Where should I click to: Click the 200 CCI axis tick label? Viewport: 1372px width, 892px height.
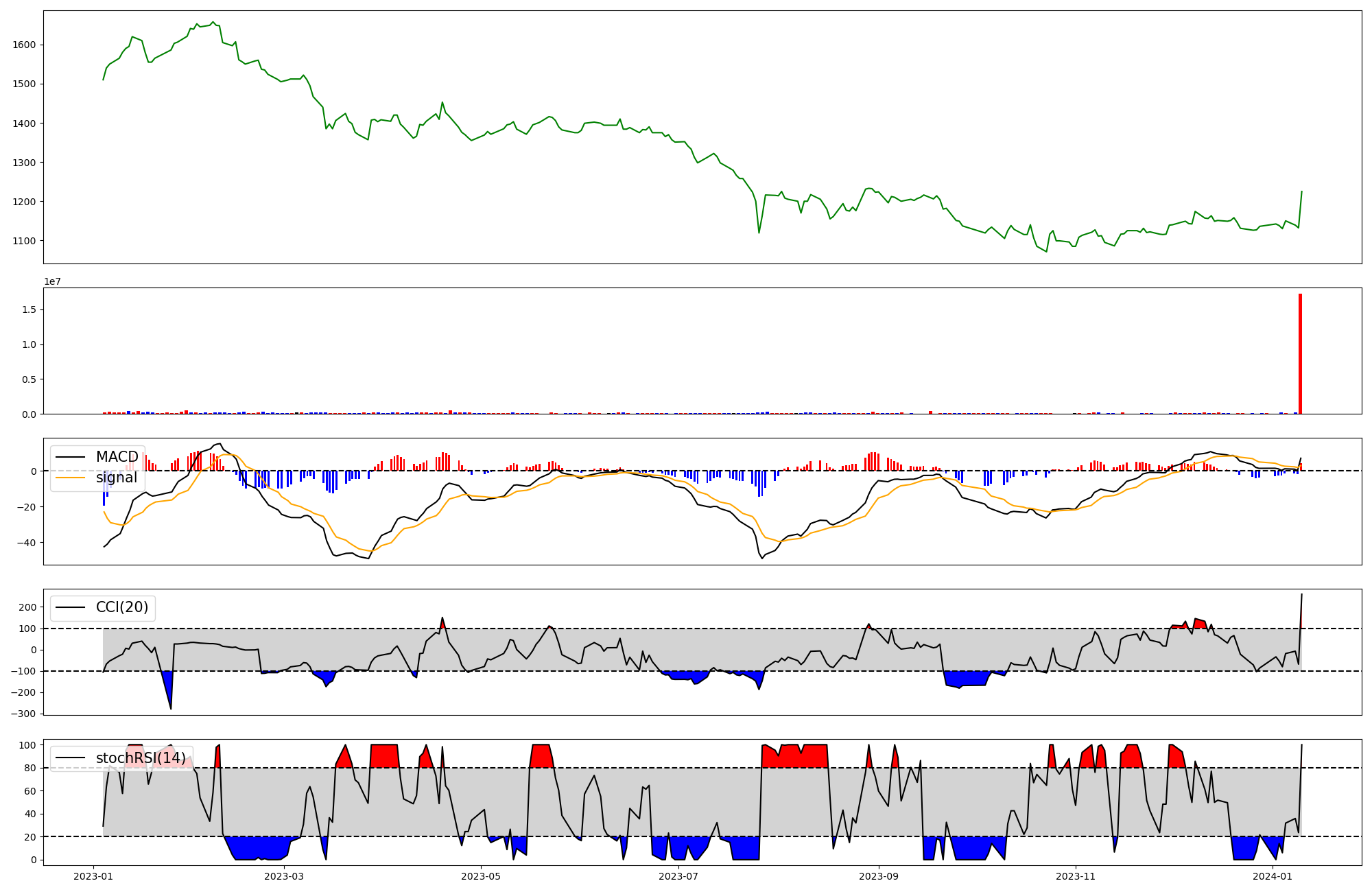pos(27,607)
